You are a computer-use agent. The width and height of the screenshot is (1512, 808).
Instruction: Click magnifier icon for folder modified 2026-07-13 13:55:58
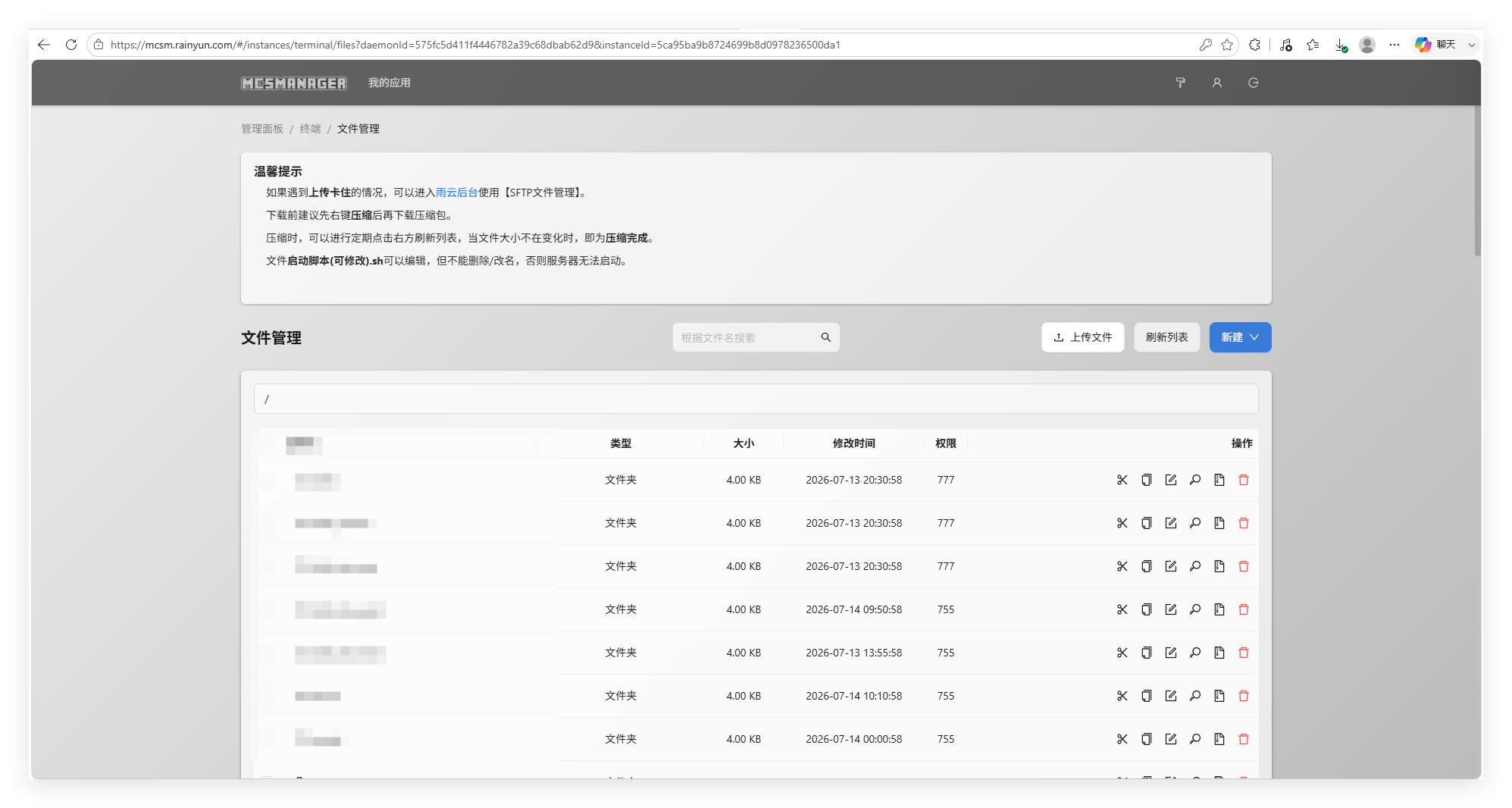coord(1195,653)
